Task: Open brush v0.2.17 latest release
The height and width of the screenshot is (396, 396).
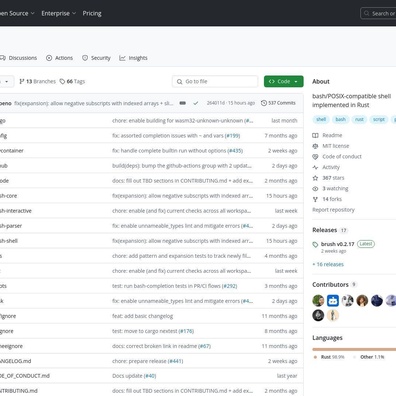Action: (337, 244)
